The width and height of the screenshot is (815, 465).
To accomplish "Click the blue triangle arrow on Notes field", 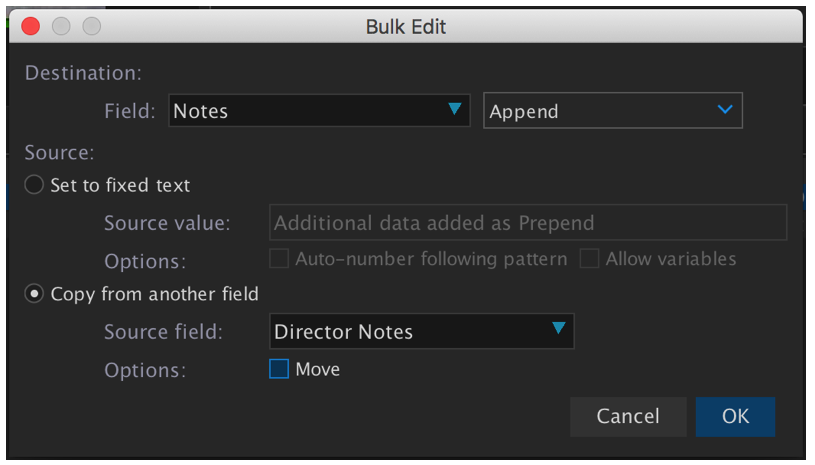I will [455, 110].
